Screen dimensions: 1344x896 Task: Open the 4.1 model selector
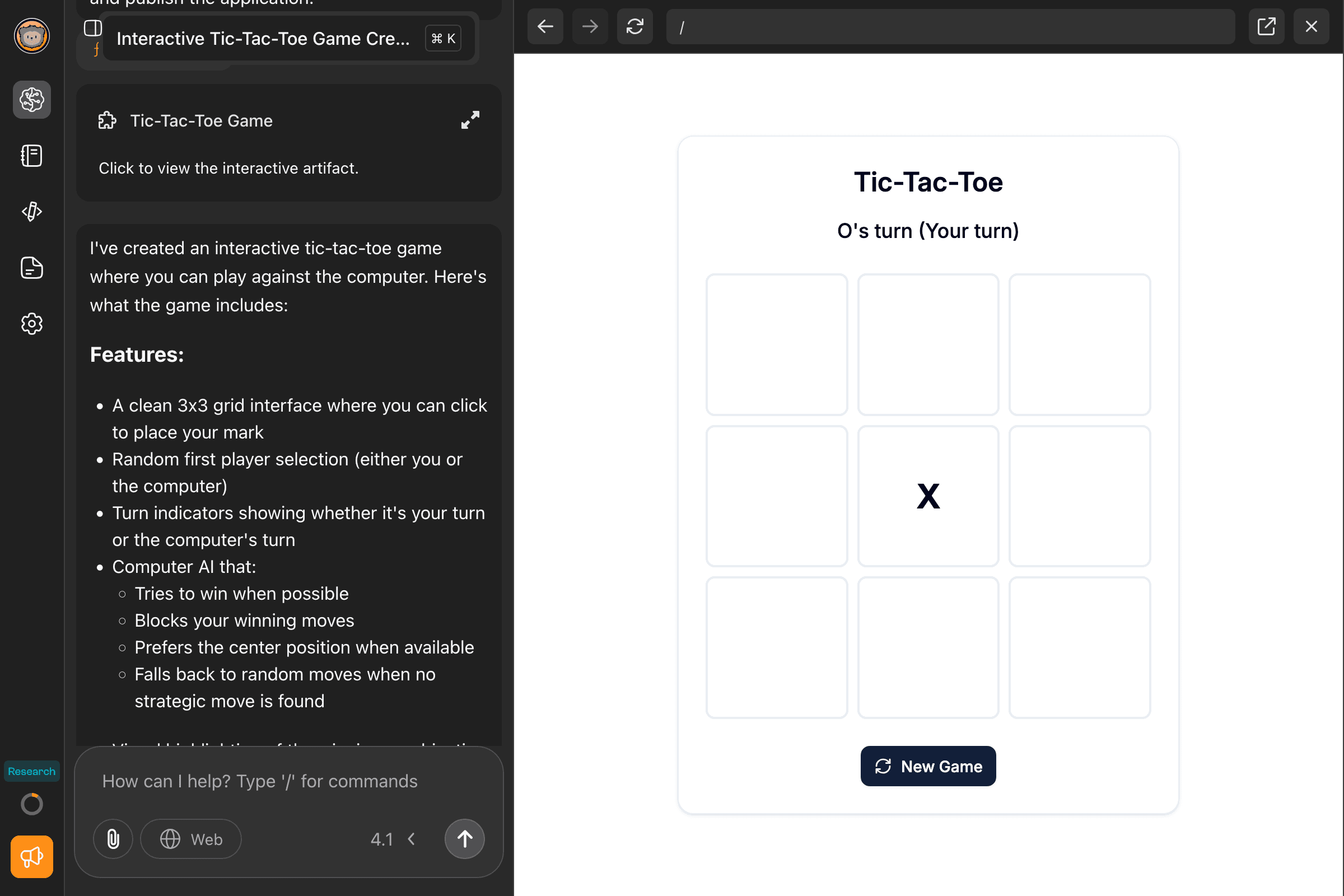click(393, 839)
